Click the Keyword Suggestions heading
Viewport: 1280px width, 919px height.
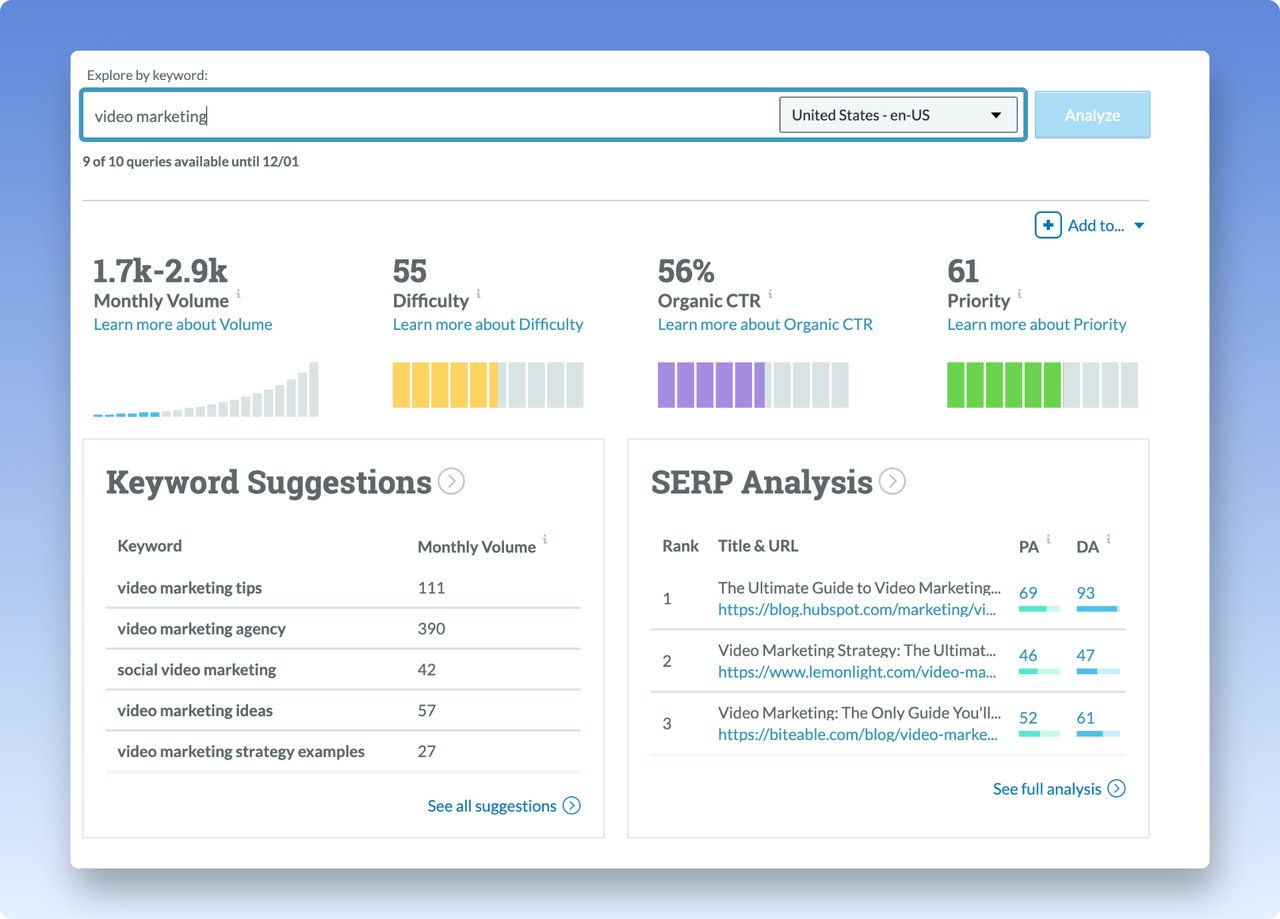point(269,482)
